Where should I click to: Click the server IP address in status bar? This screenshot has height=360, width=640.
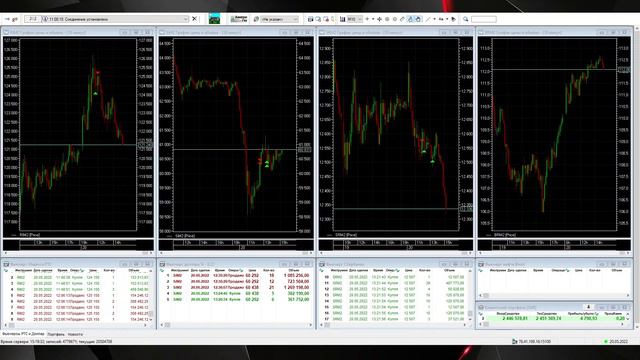pyautogui.click(x=535, y=342)
